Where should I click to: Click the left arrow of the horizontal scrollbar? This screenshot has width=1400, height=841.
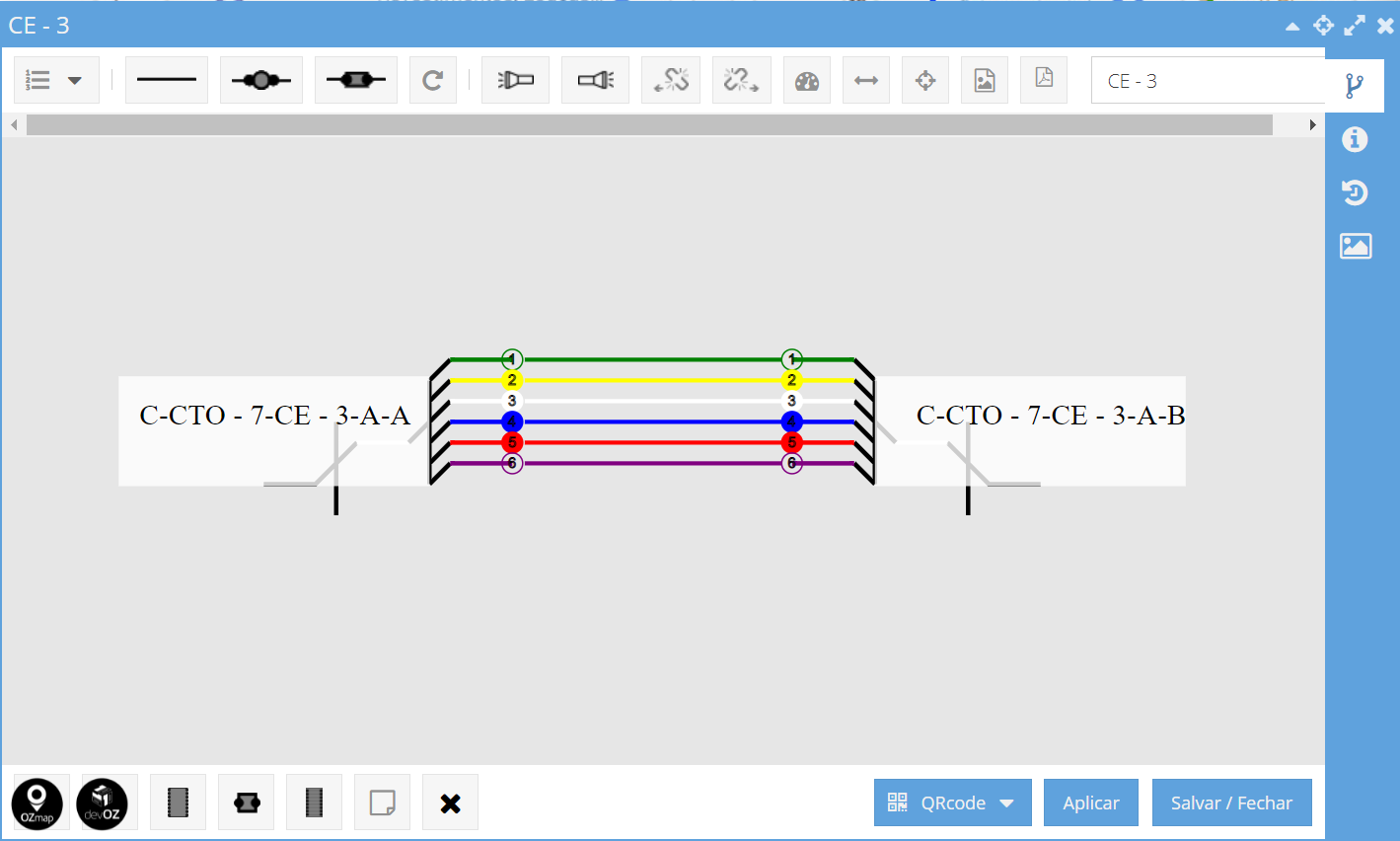14,125
